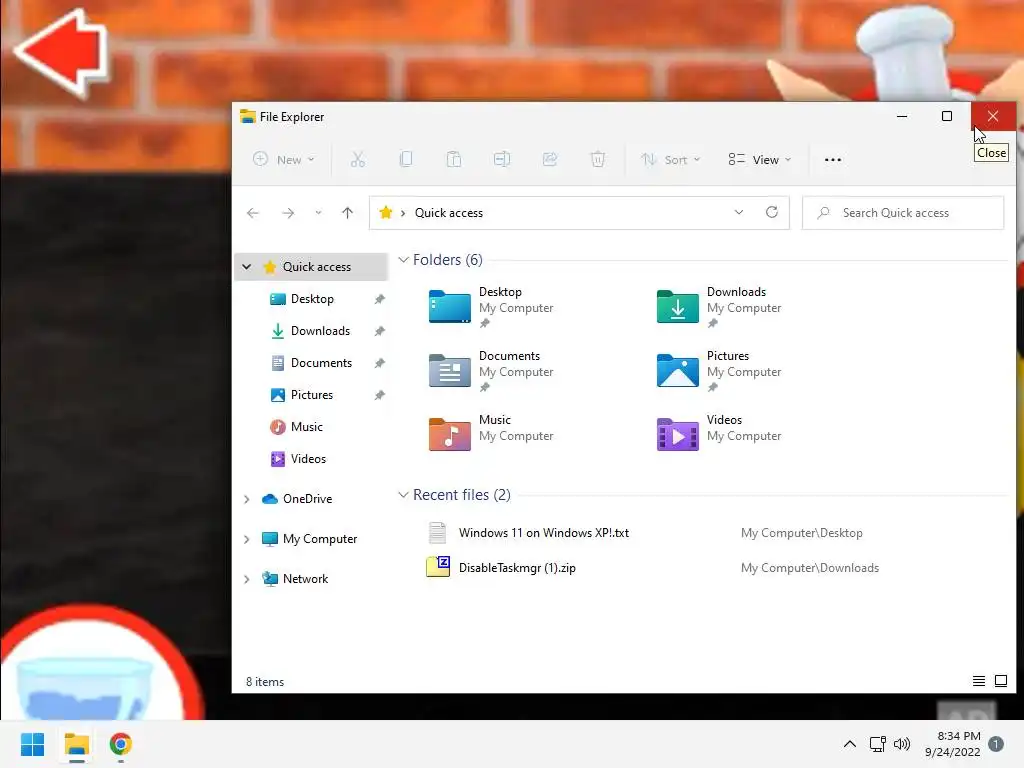Click the Start button on taskbar

(32, 744)
